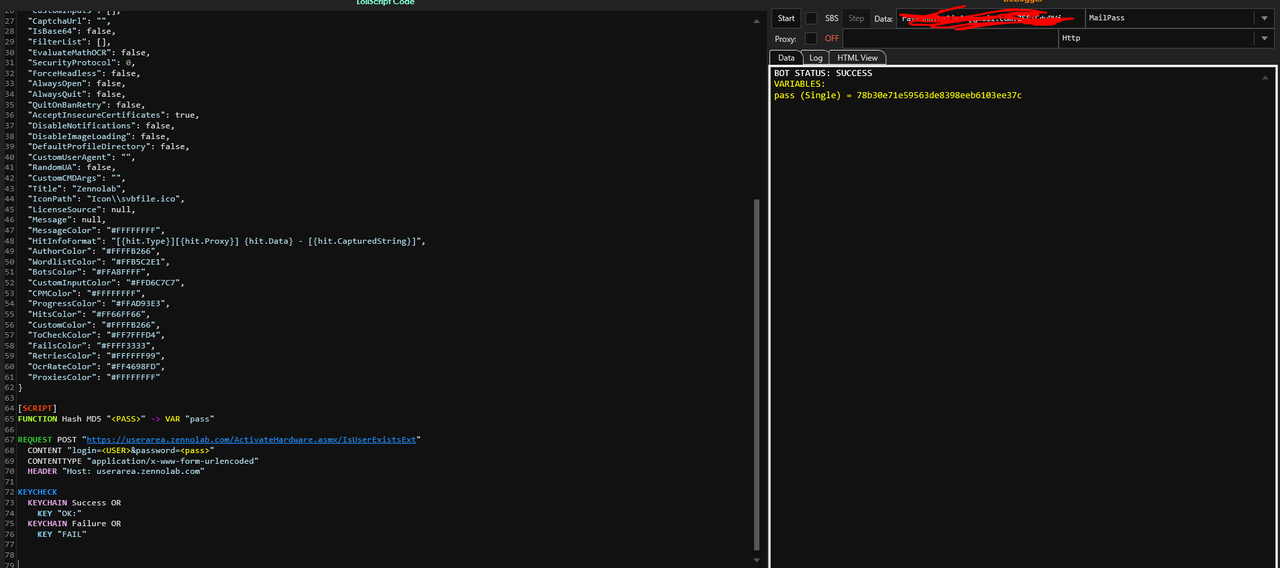Switch to the Log tab

coord(816,58)
